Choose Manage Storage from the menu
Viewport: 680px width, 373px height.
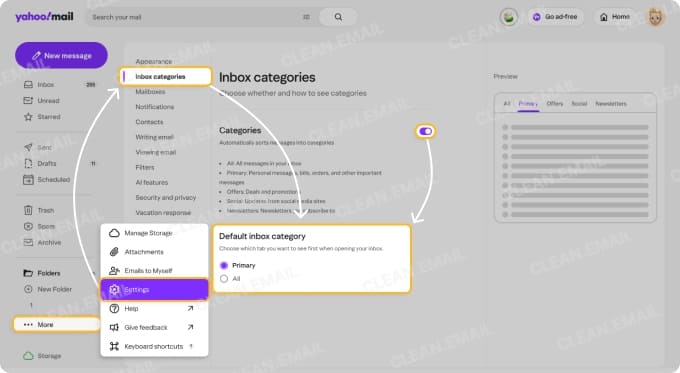pos(154,233)
